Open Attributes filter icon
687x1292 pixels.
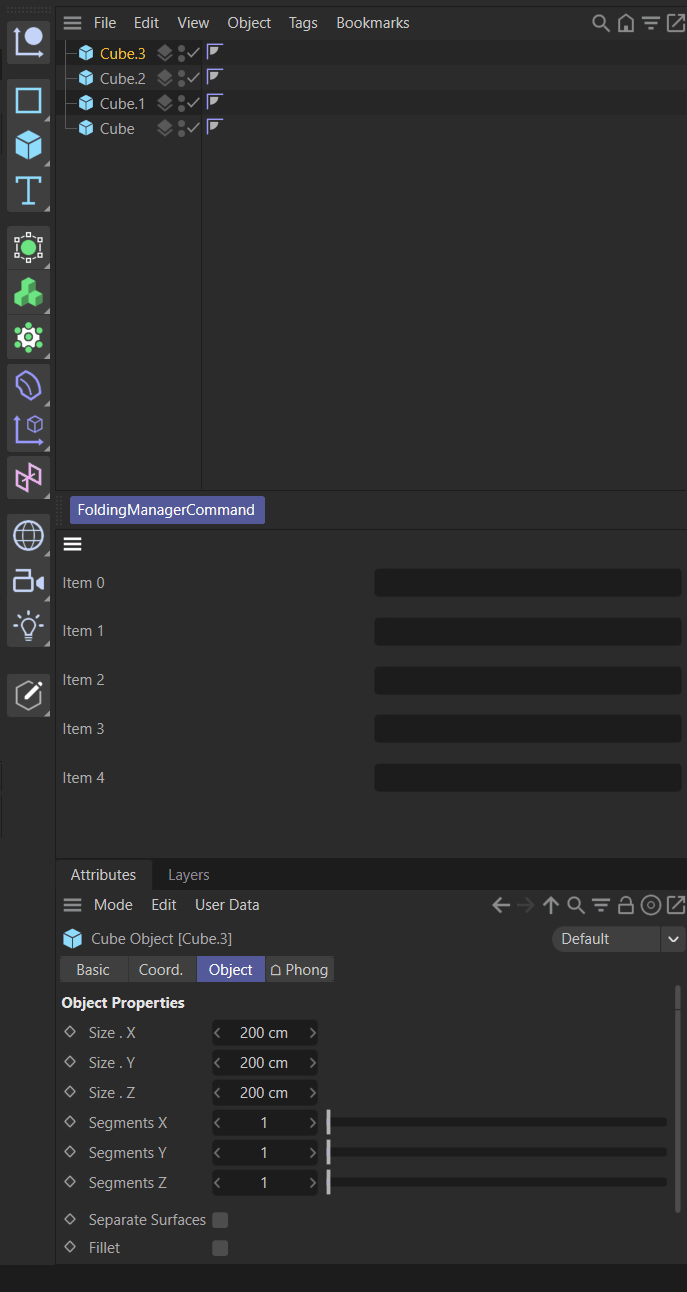[x=601, y=905]
